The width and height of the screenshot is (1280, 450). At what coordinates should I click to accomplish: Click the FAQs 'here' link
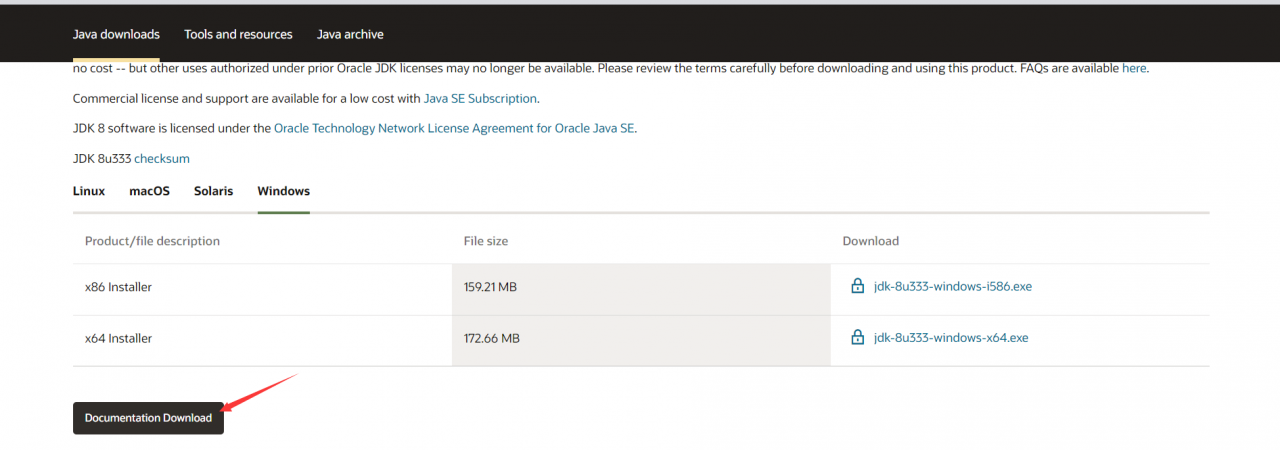pos(1134,69)
